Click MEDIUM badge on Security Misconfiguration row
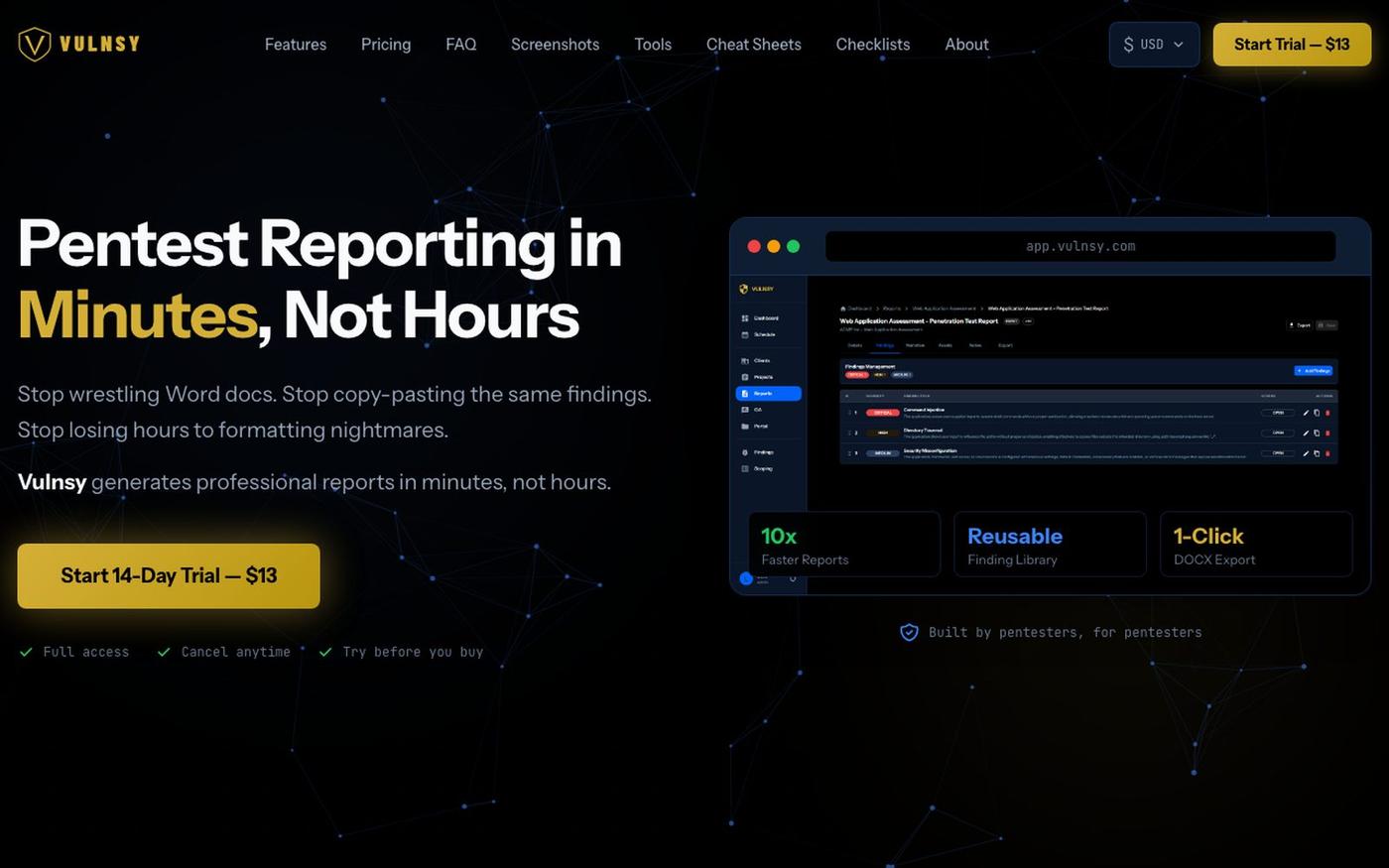The height and width of the screenshot is (868, 1389). (883, 453)
